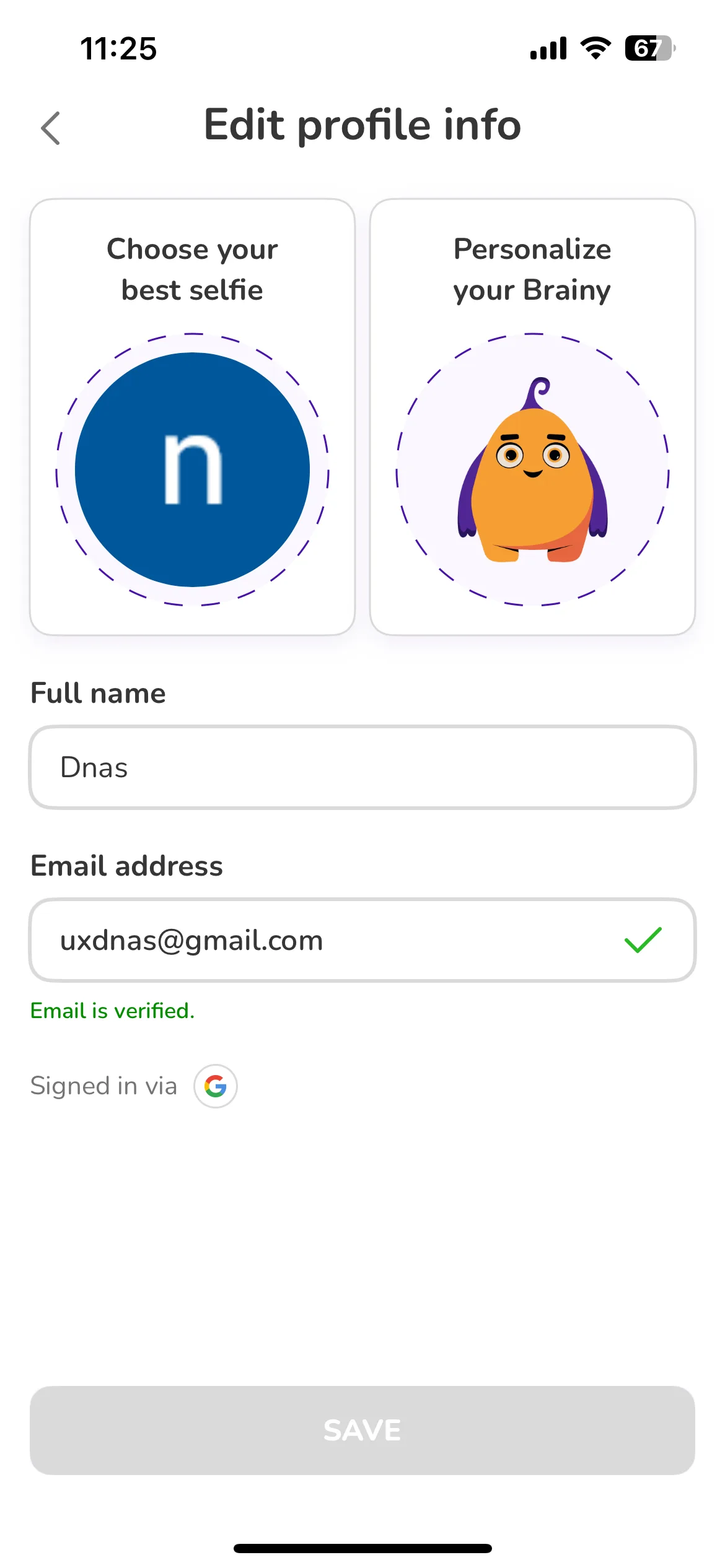The height and width of the screenshot is (1568, 725).
Task: Tap the battery indicator in status bar
Action: (649, 48)
